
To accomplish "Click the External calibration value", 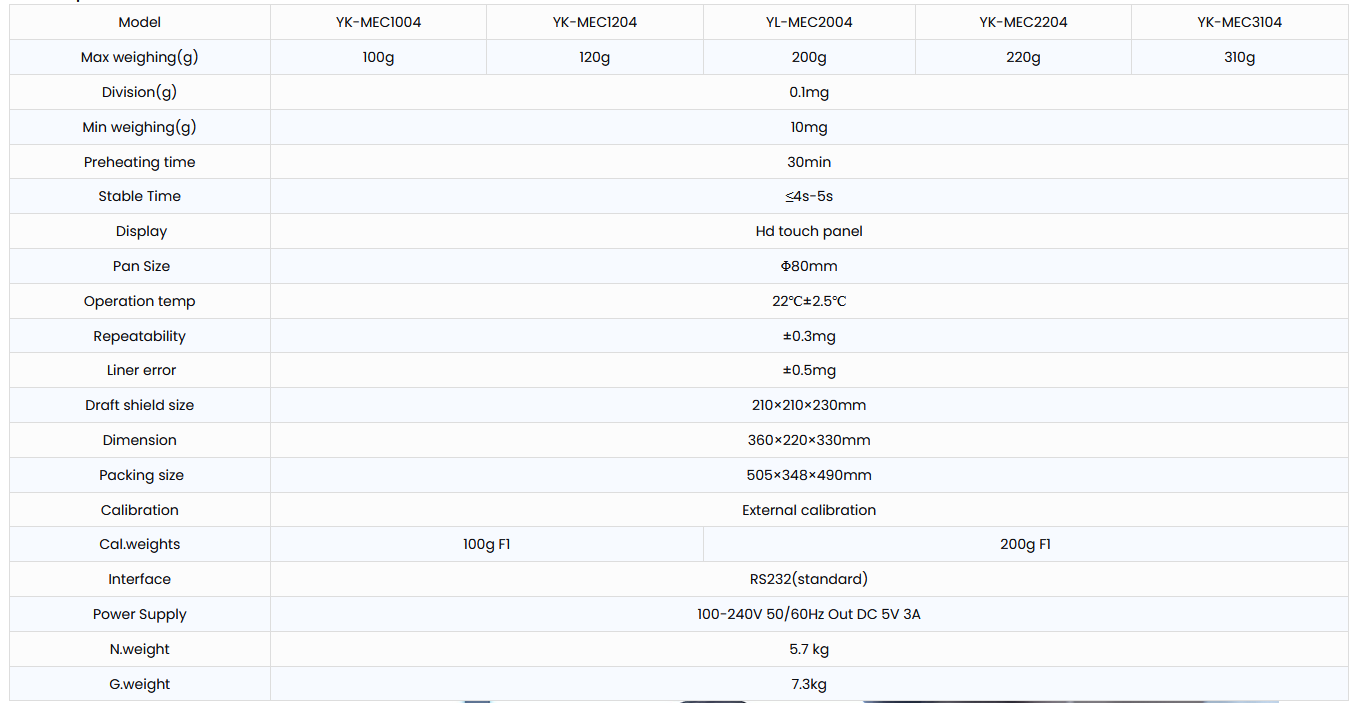I will (809, 510).
